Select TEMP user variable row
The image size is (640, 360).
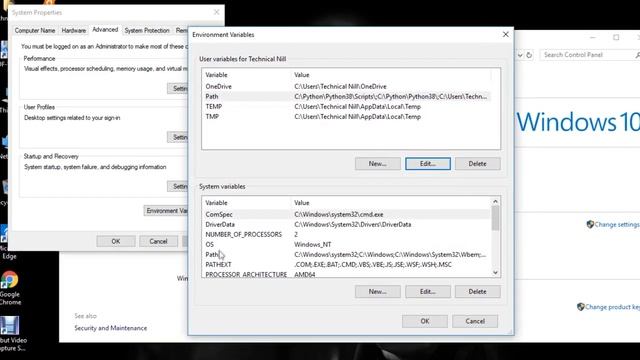tap(347, 107)
